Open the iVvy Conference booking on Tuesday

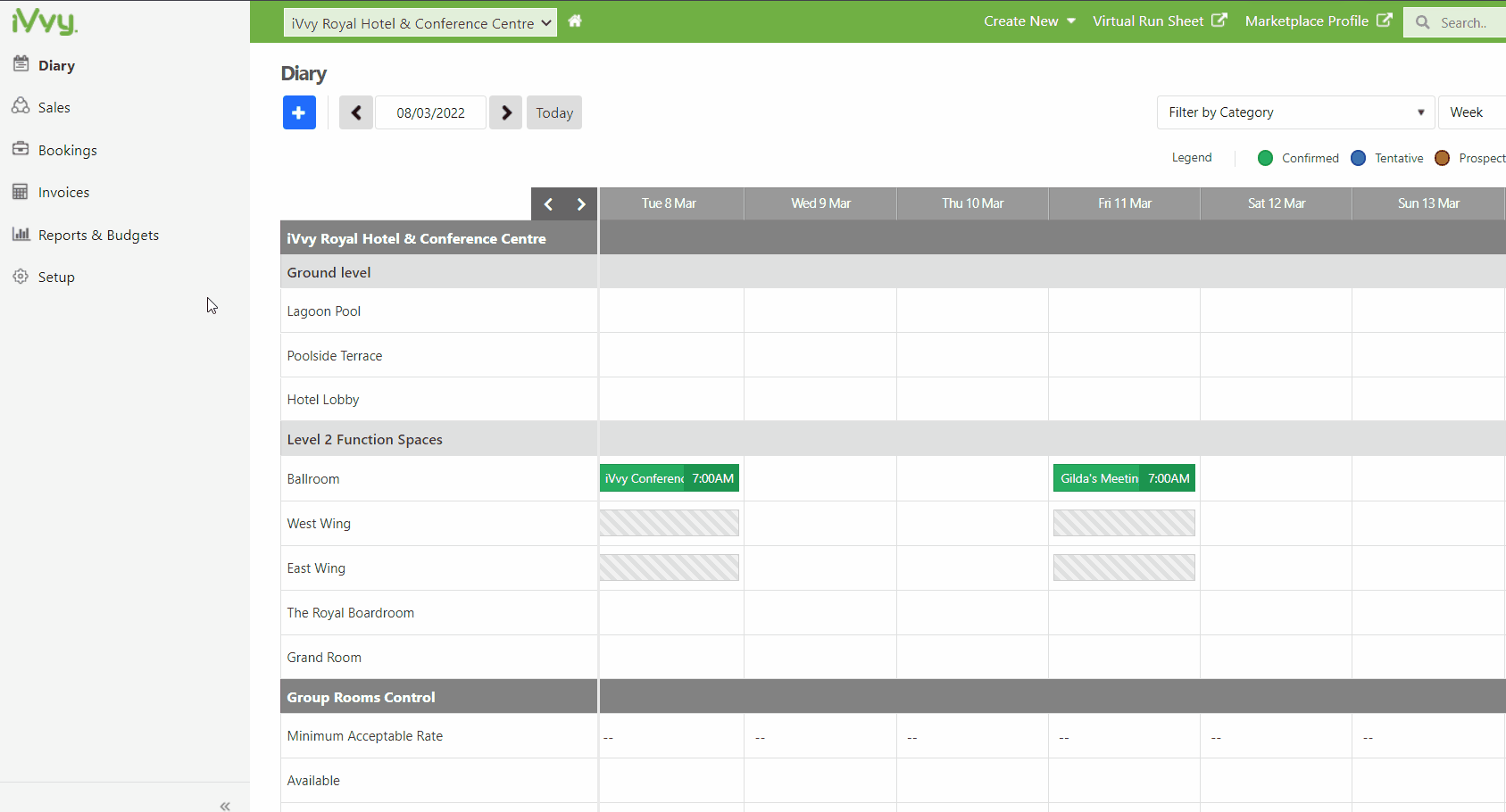670,478
